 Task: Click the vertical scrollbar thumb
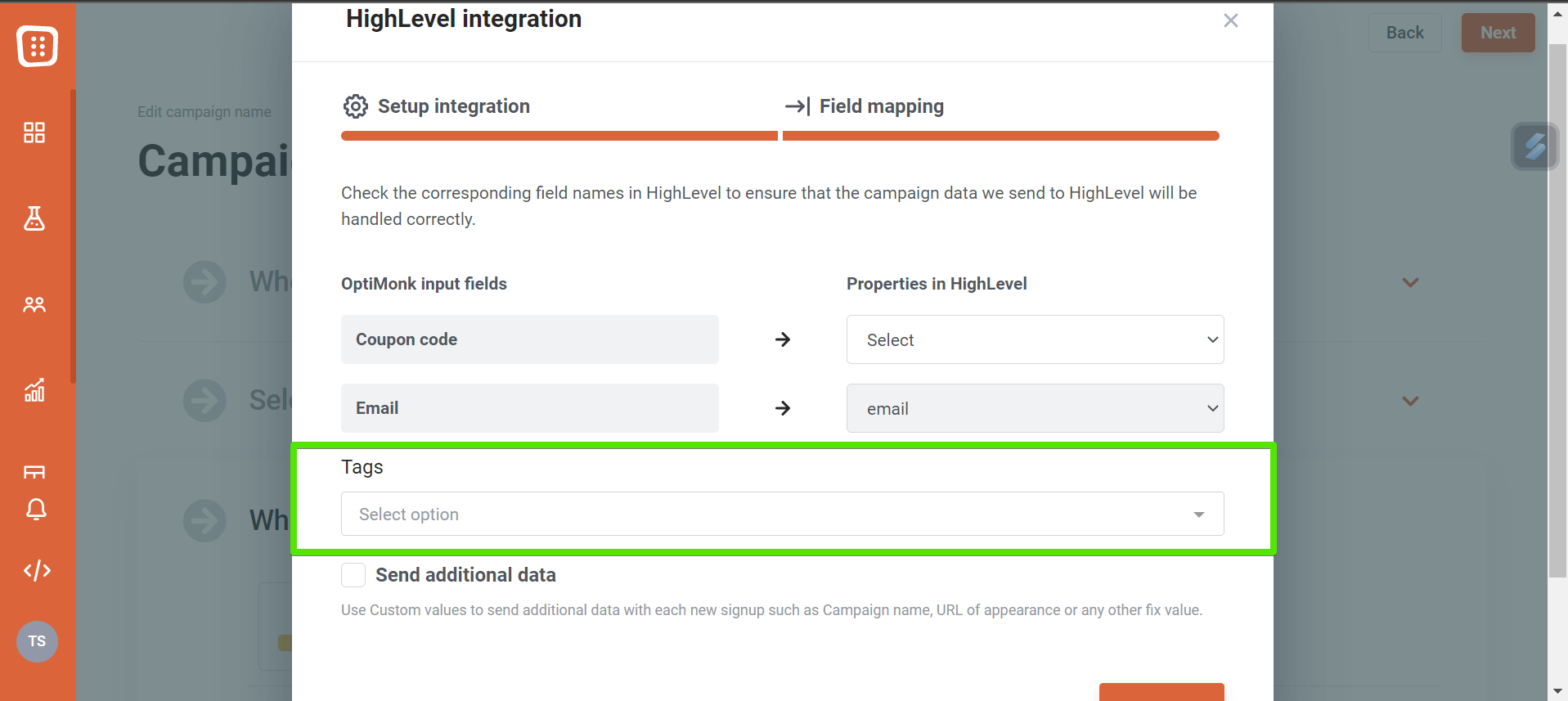(x=1558, y=311)
